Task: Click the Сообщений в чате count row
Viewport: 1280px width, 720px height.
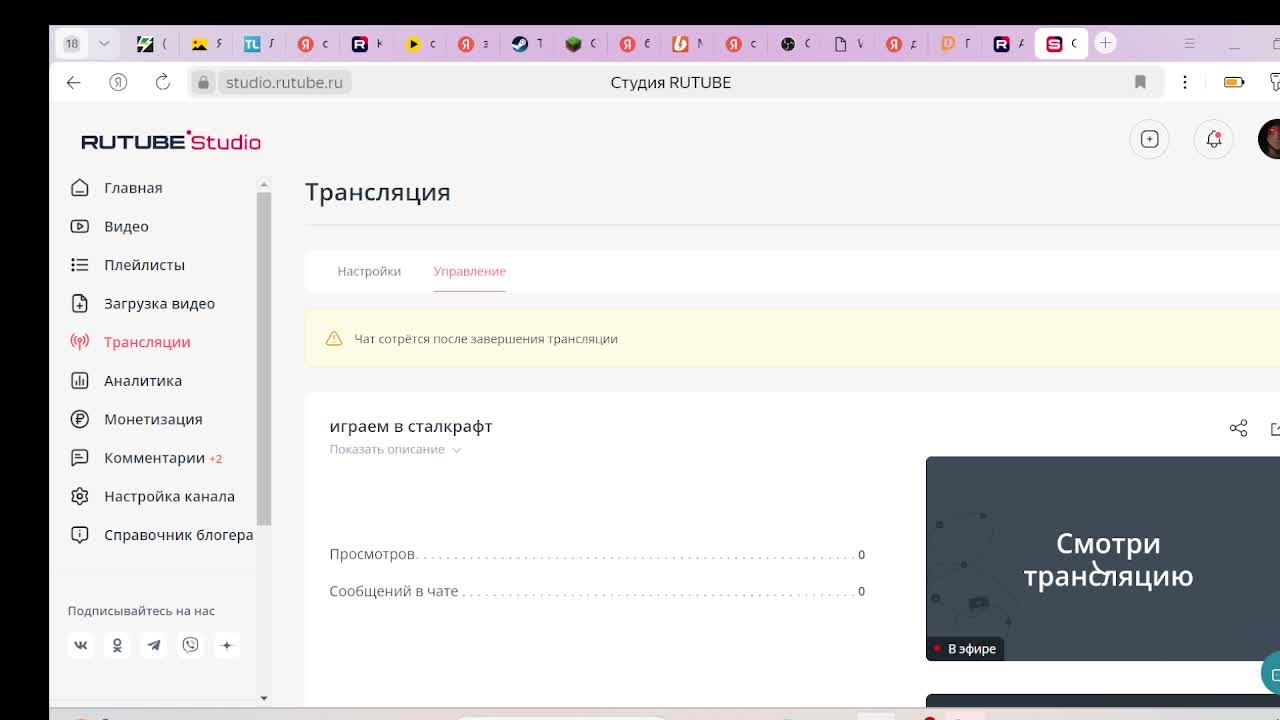Action: (597, 591)
